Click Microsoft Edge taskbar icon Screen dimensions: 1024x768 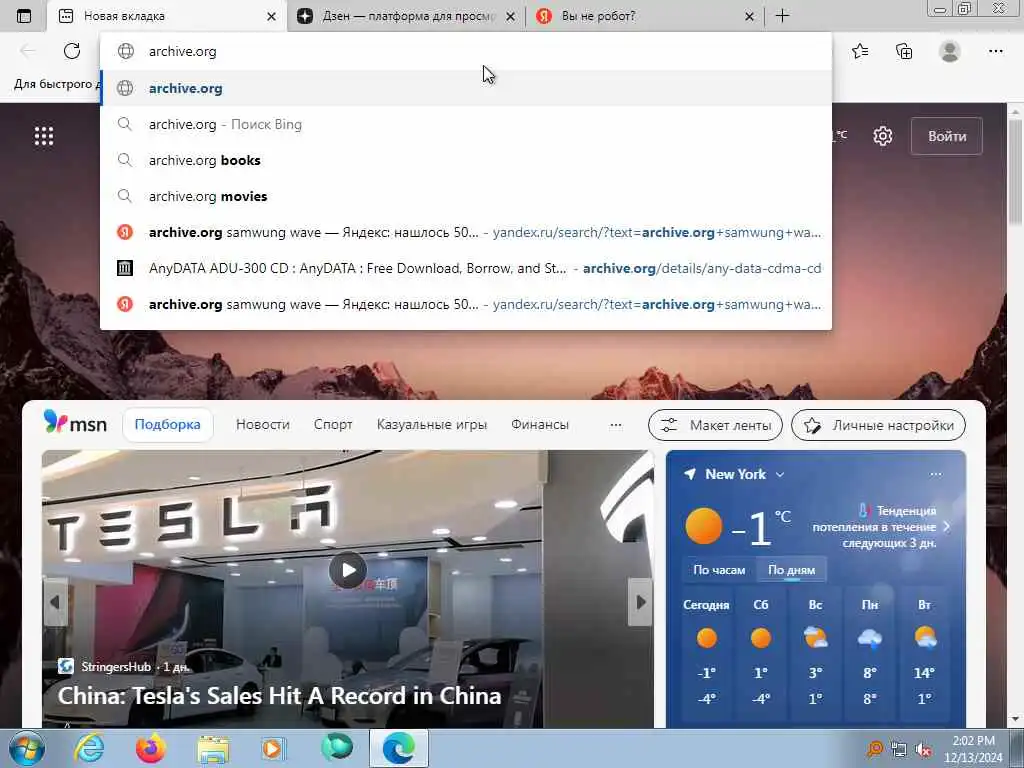point(398,748)
